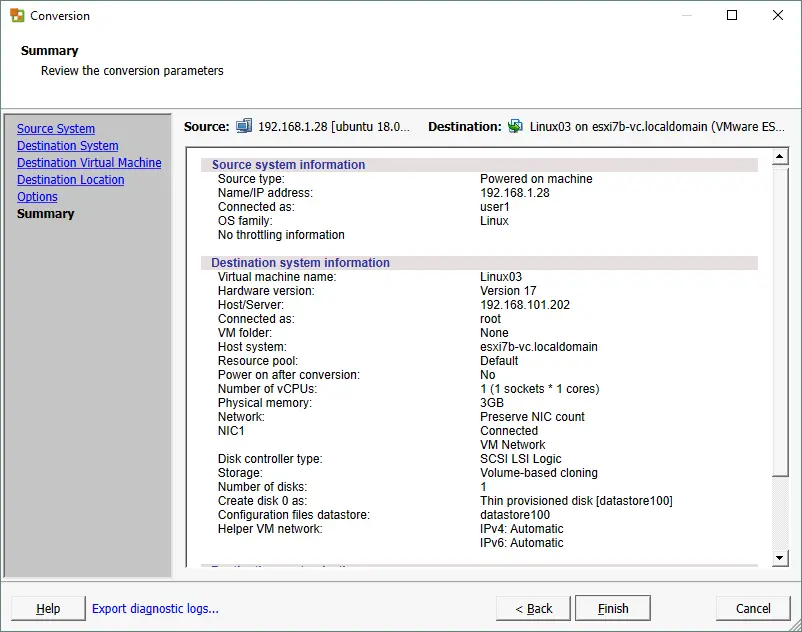This screenshot has width=802, height=632.
Task: Click the summary vertical scrollbar thumb
Action: point(779,320)
